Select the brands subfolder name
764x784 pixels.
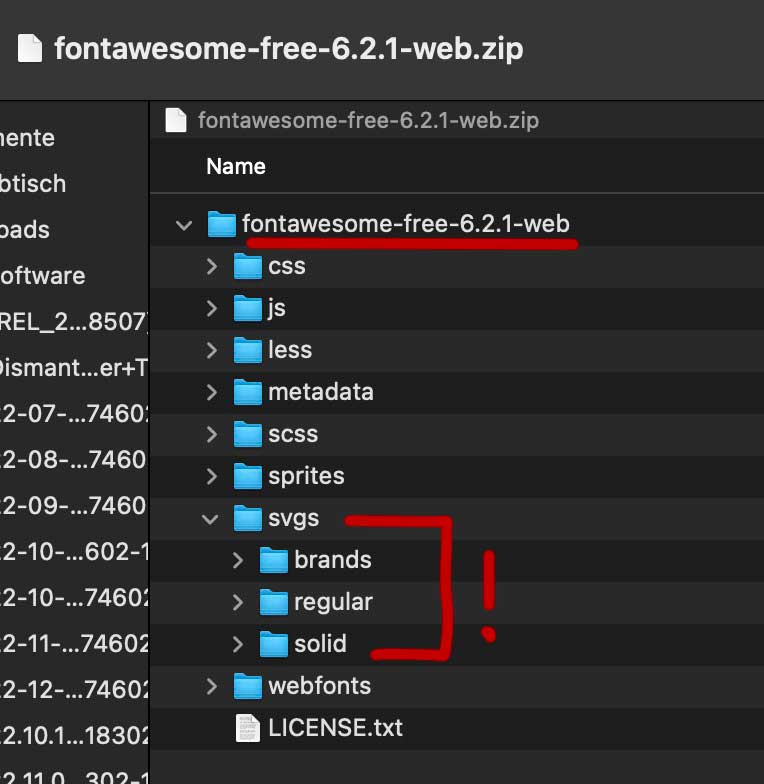point(333,560)
